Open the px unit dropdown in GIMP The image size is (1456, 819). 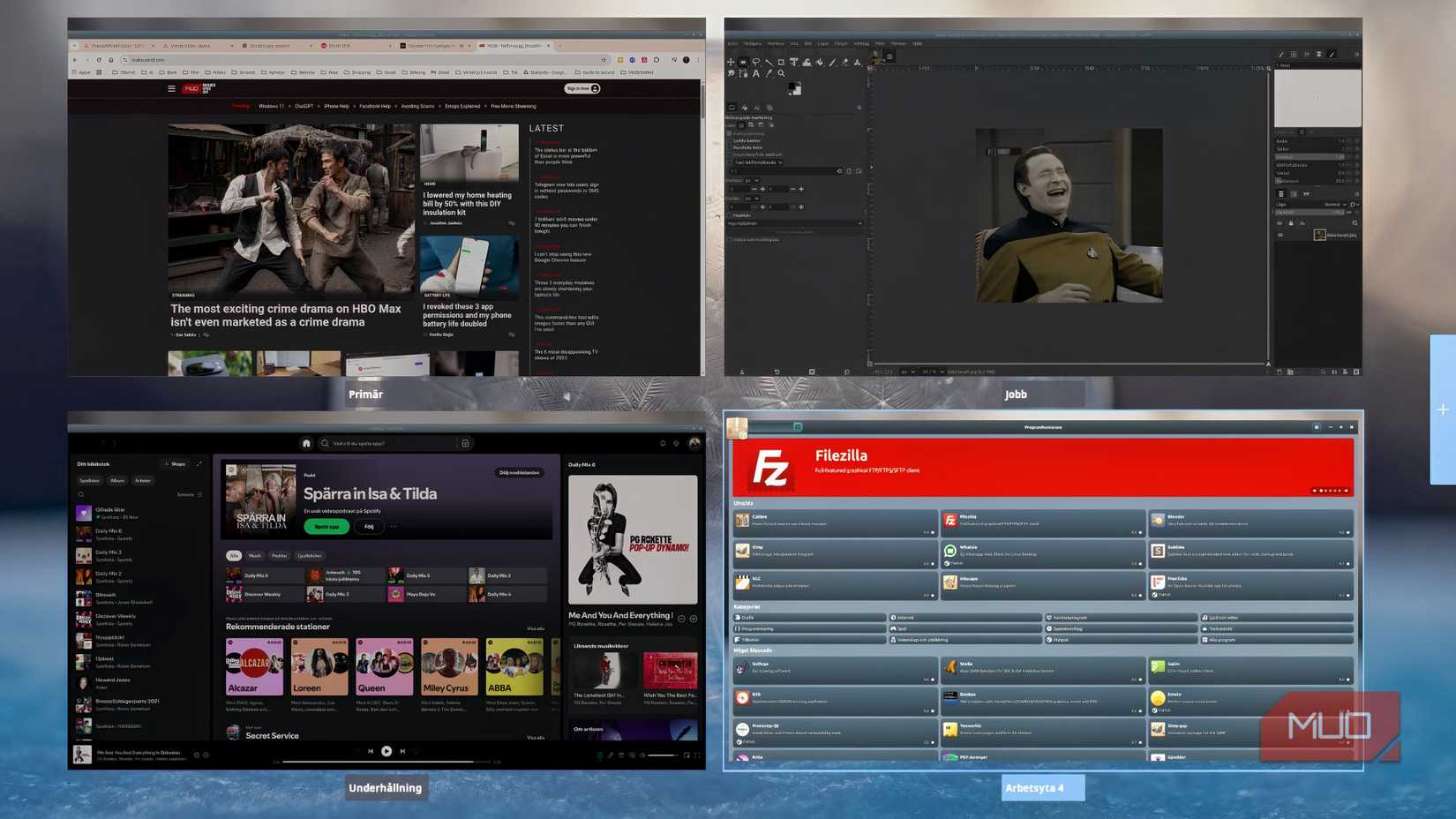(751, 180)
